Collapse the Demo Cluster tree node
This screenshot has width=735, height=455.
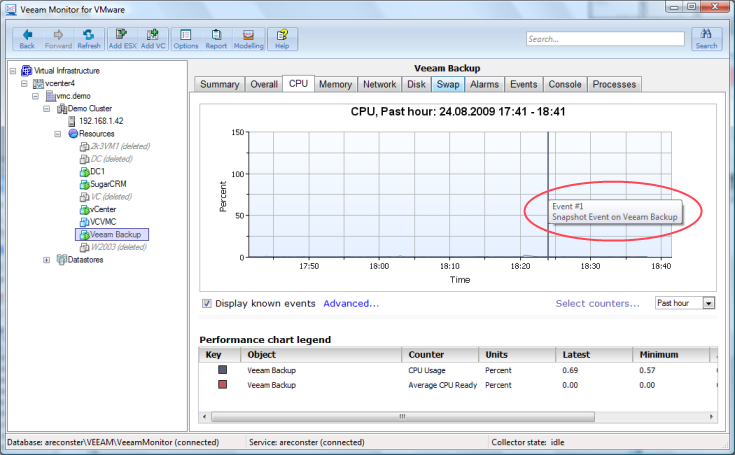coord(47,108)
